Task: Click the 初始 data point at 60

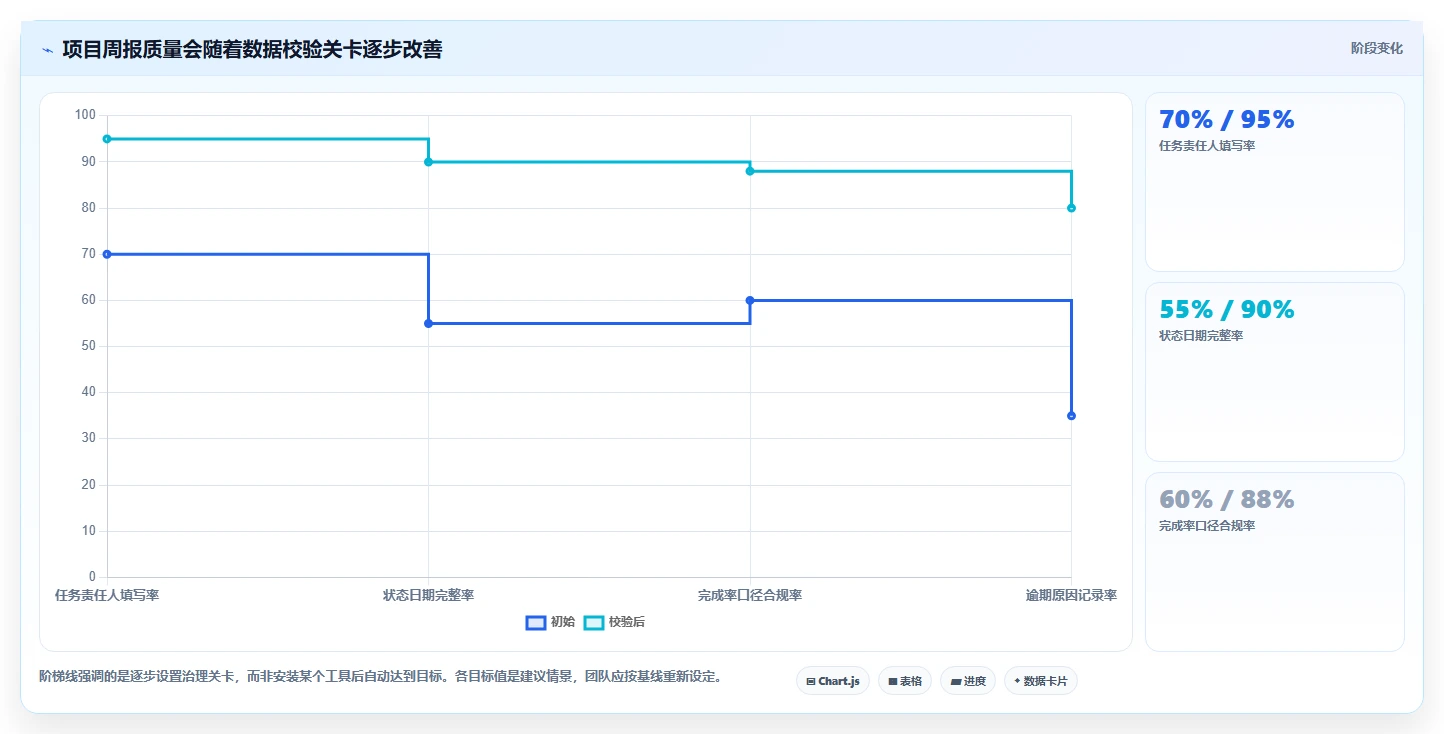Action: 750,300
